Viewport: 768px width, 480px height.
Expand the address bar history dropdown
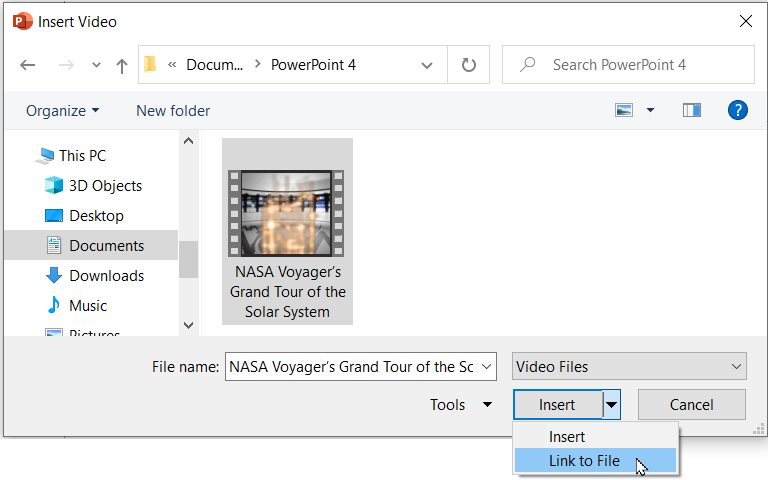coord(427,65)
